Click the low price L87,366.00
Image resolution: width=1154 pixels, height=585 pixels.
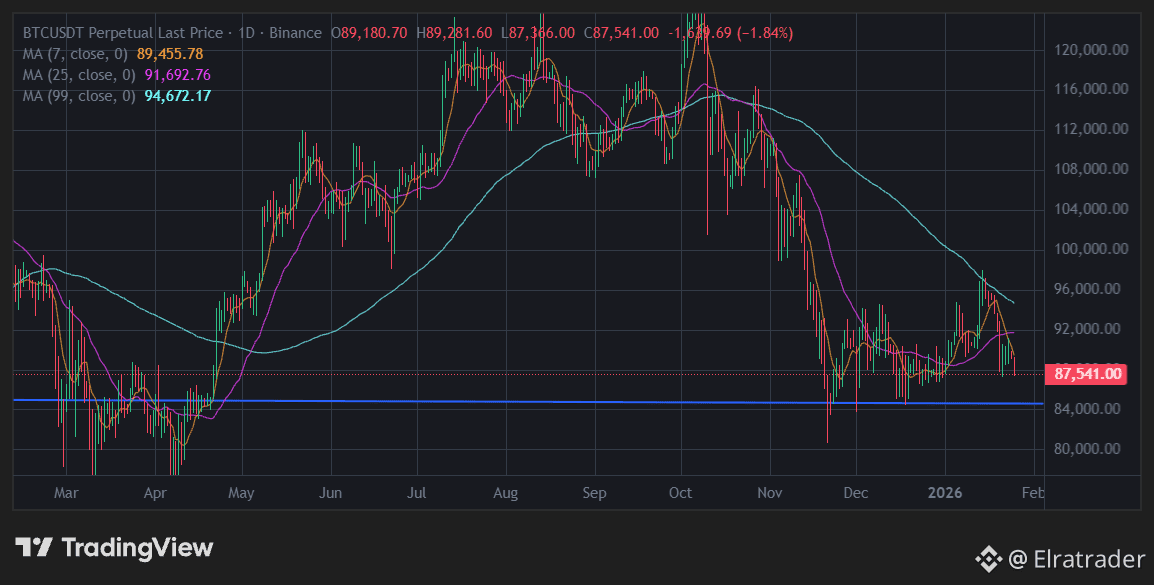pyautogui.click(x=538, y=33)
